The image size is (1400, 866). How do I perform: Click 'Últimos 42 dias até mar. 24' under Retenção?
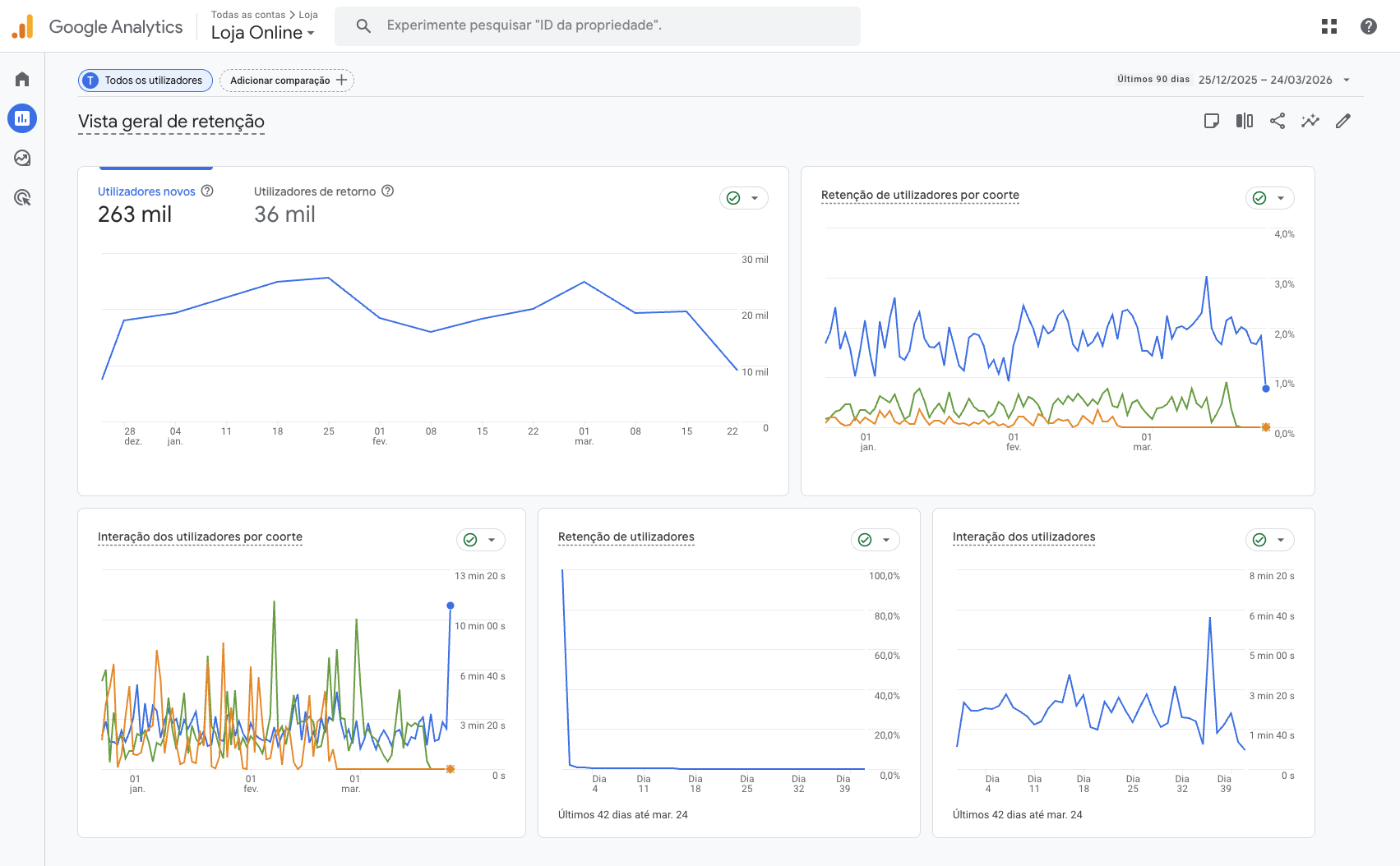[623, 815]
